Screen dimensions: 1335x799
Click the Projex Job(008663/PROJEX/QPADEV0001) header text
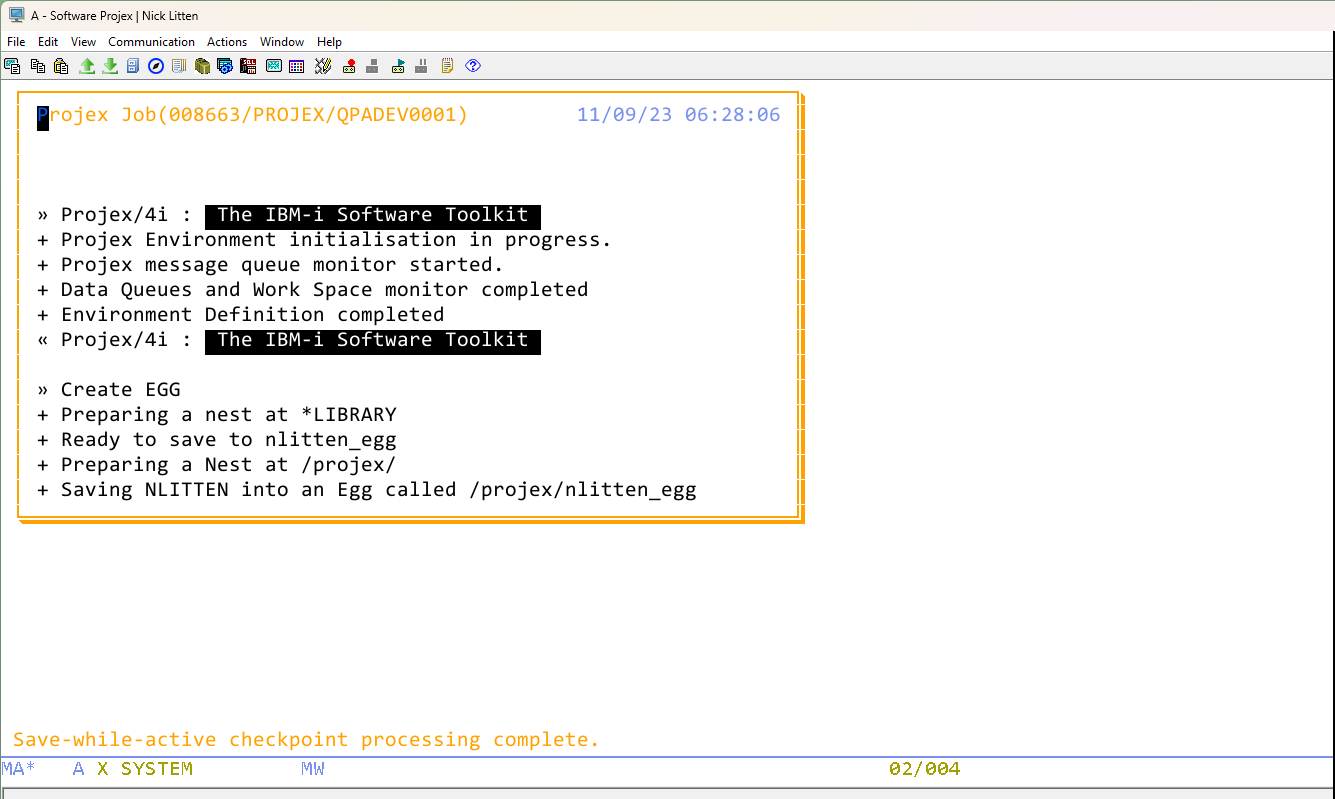pyautogui.click(x=253, y=115)
